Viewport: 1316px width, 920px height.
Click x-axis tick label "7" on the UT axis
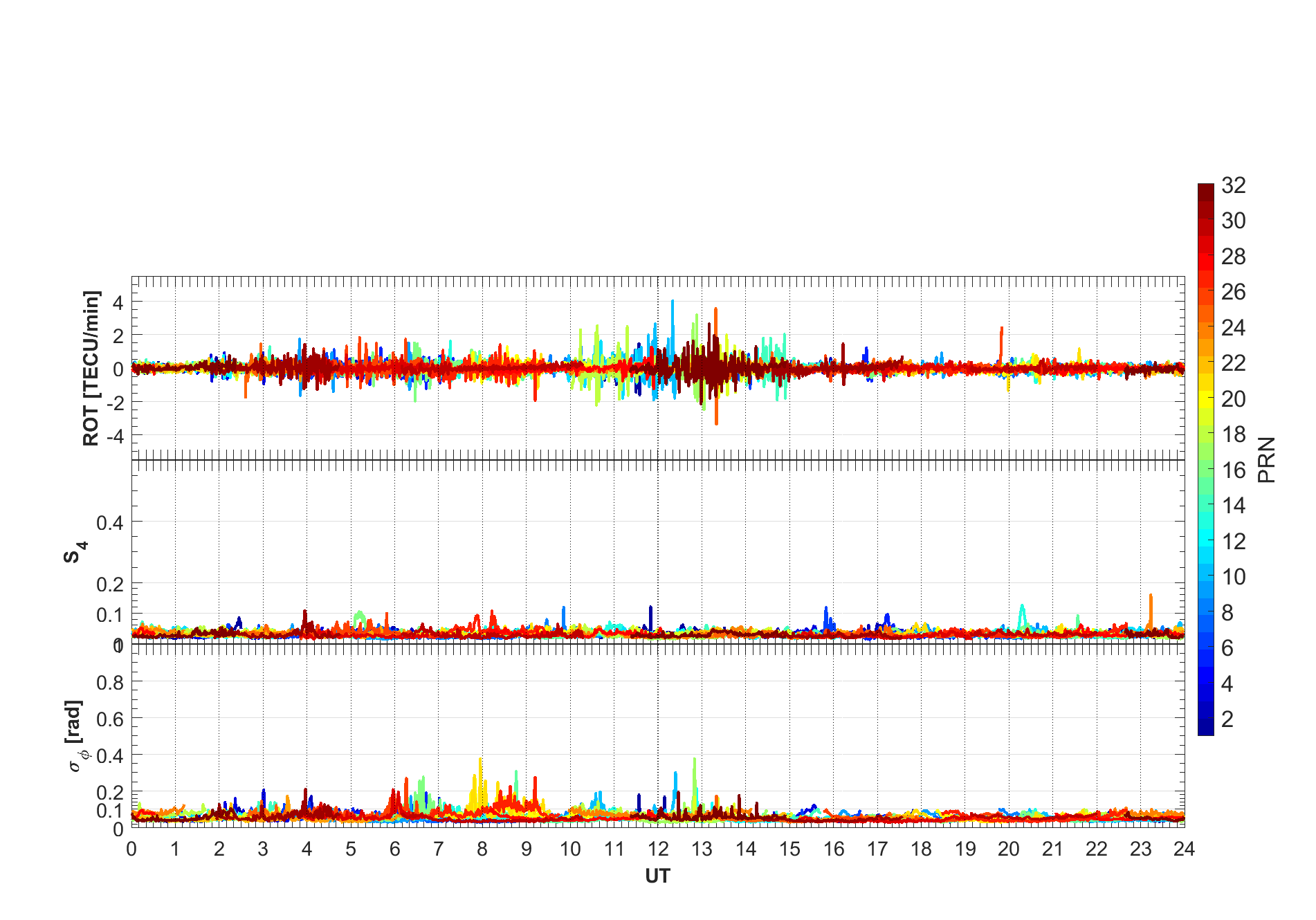439,849
